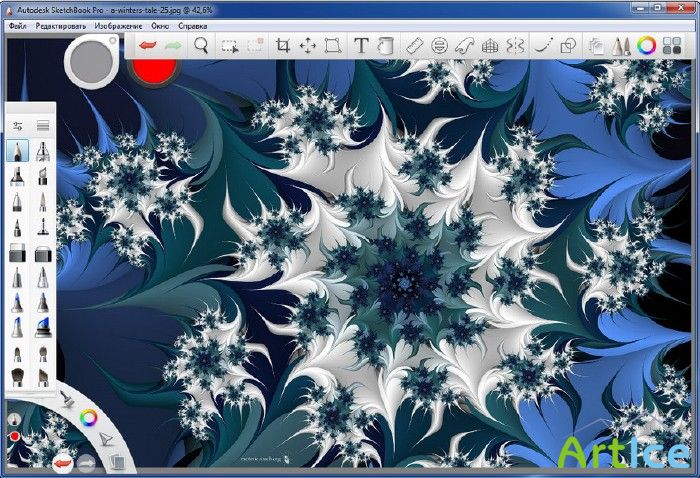Enable the French Curve guide

tap(465, 46)
